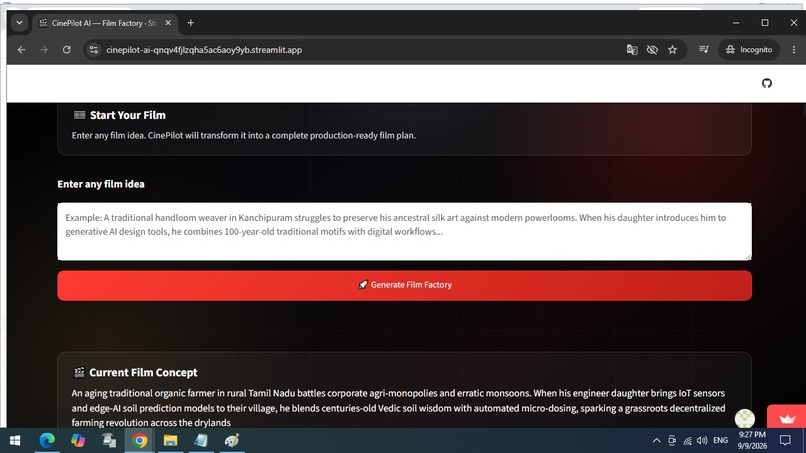The width and height of the screenshot is (806, 453).
Task: Open the media control icon
Action: tap(704, 49)
